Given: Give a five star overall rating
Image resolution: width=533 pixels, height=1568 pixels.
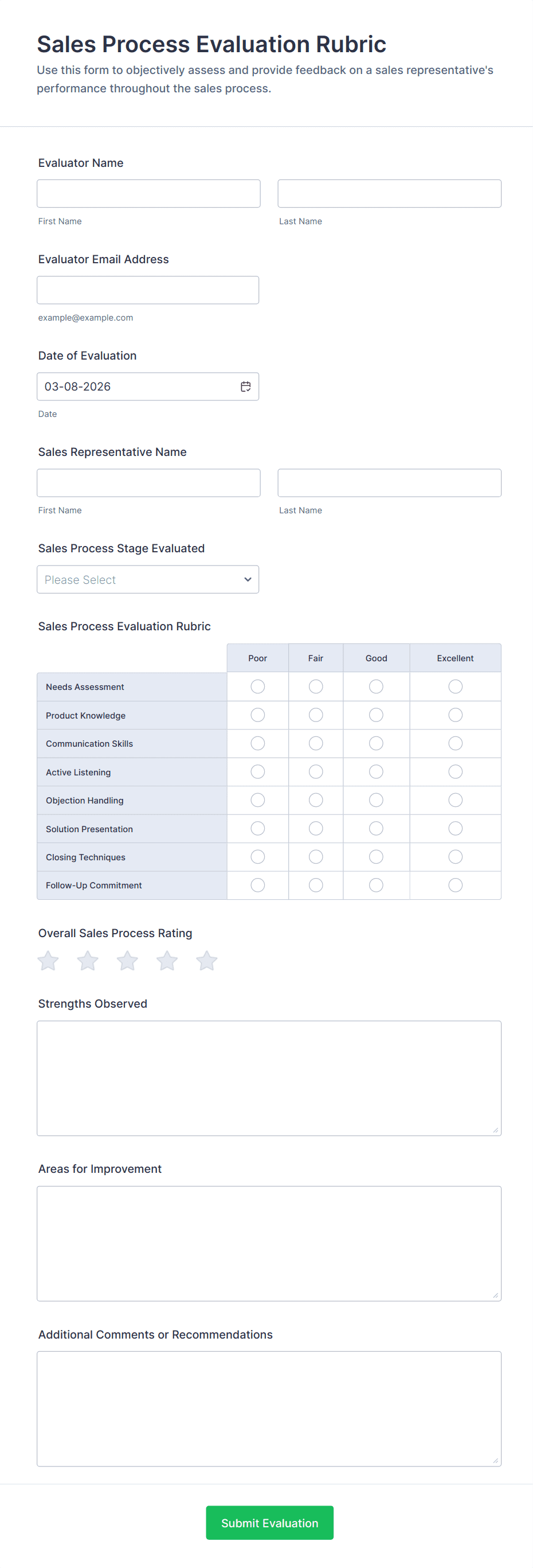Looking at the screenshot, I should [x=206, y=961].
